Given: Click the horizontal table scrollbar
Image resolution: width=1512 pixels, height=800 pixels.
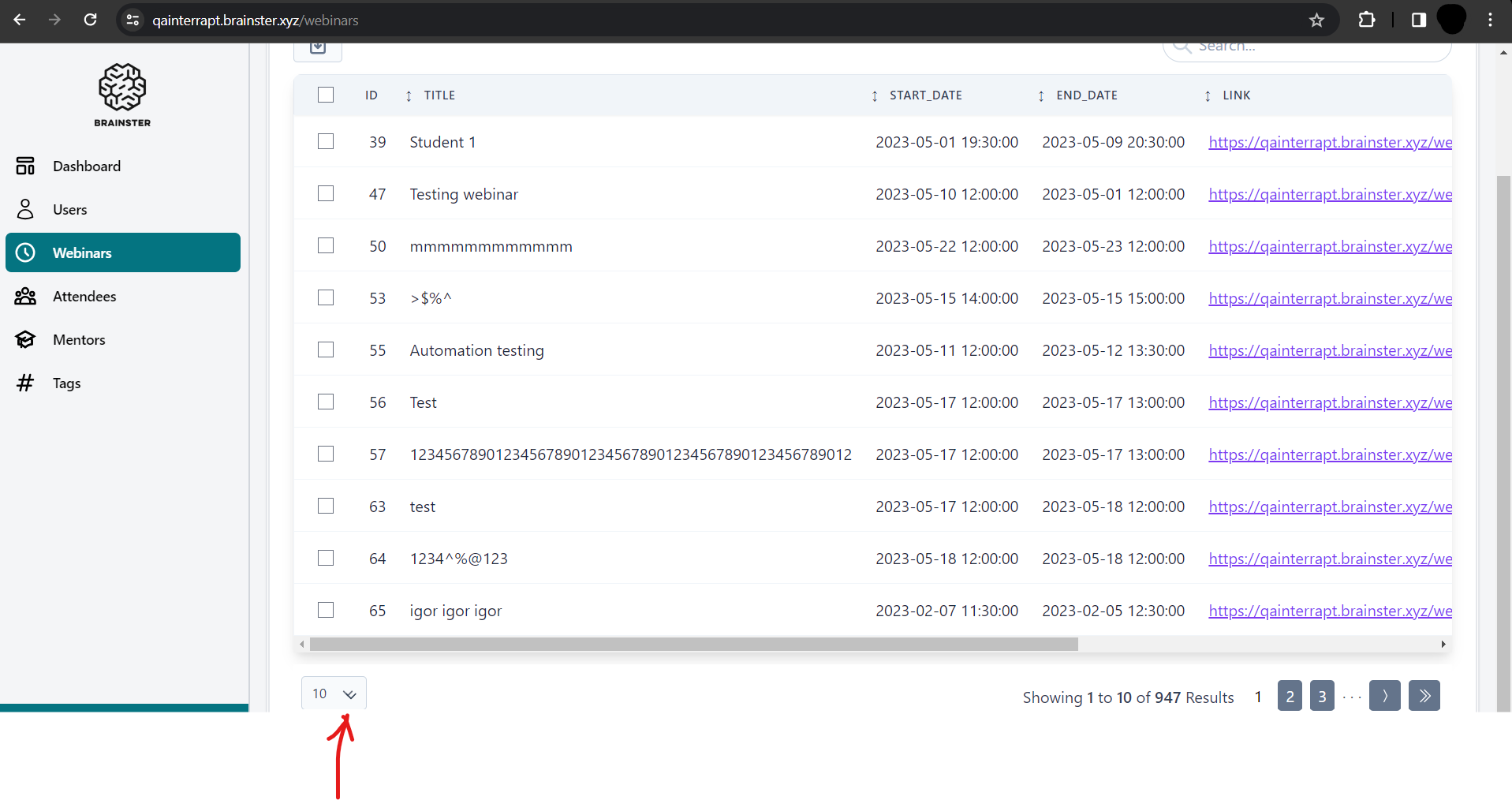Looking at the screenshot, I should pyautogui.click(x=693, y=645).
